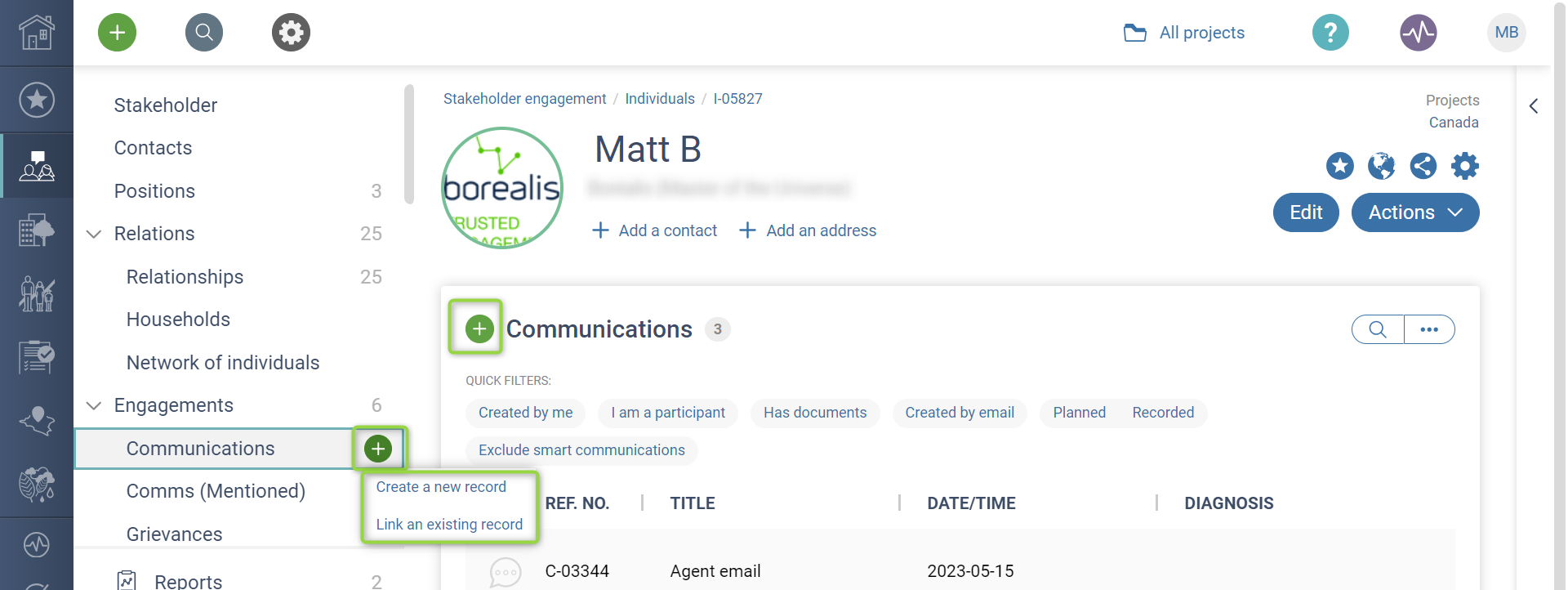
Task: Toggle the Has documents quick filter
Action: click(x=815, y=413)
